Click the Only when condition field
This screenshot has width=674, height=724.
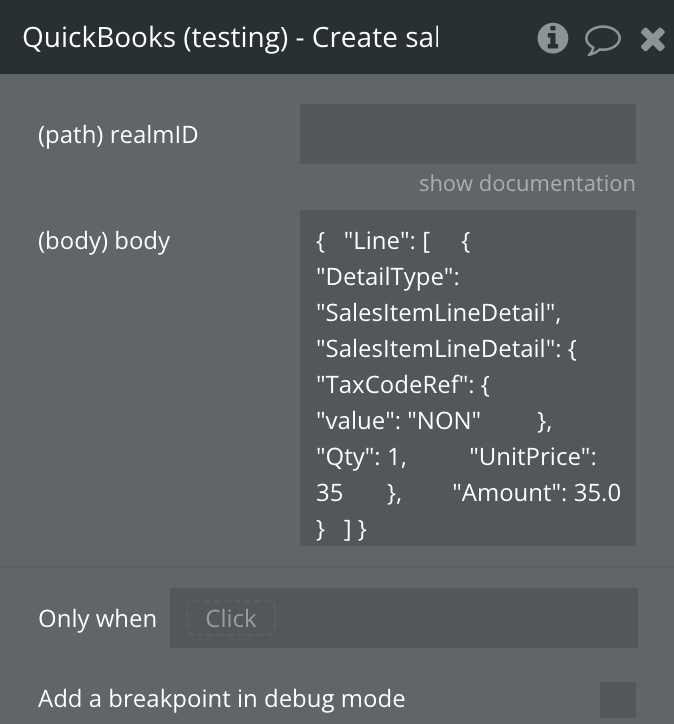(x=450, y=618)
